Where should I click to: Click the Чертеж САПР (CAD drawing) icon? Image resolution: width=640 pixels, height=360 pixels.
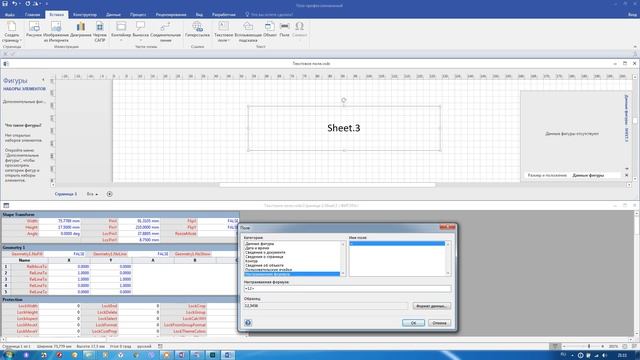(x=100, y=27)
